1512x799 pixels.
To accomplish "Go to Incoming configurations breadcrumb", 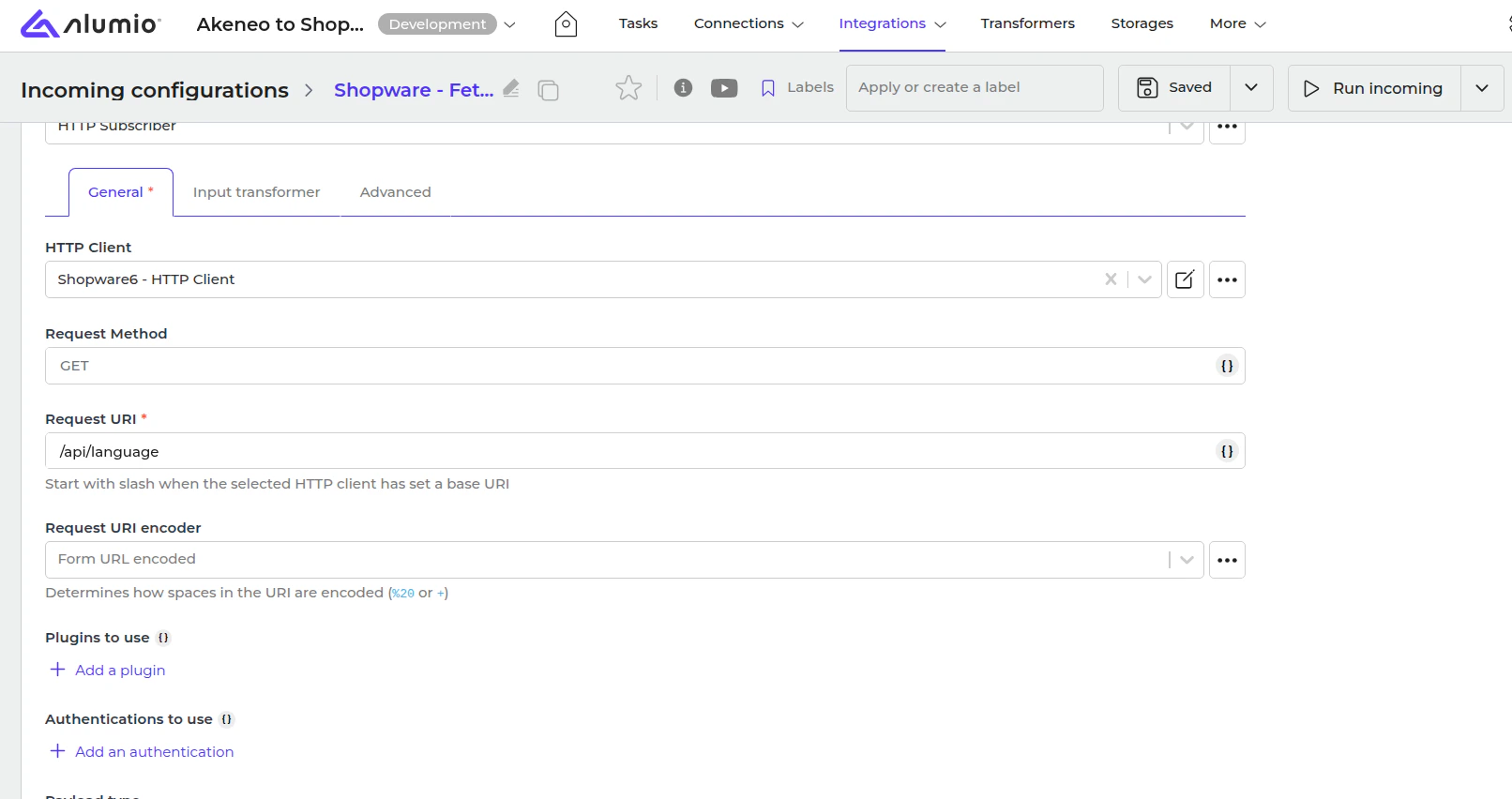I will coord(155,90).
